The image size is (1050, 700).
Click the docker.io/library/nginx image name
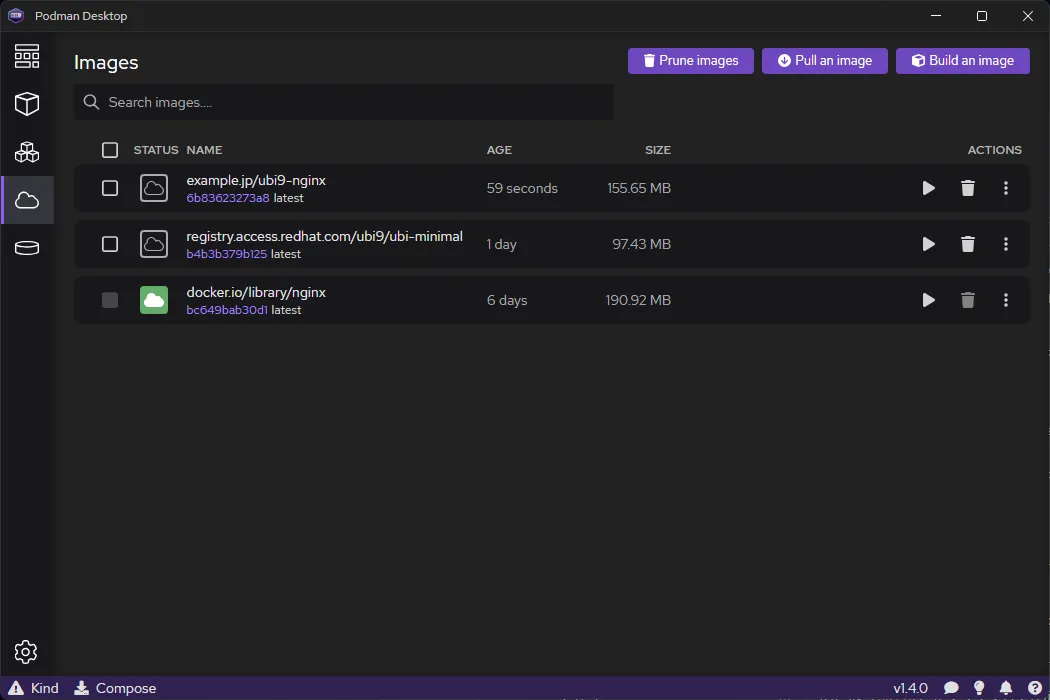click(256, 292)
